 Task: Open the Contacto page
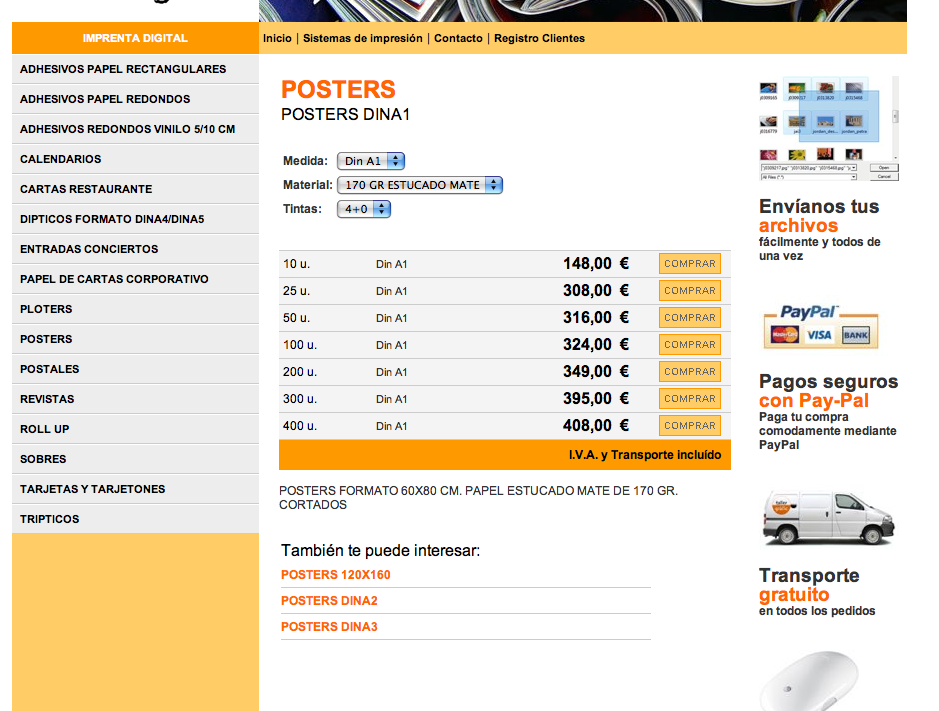(x=458, y=38)
